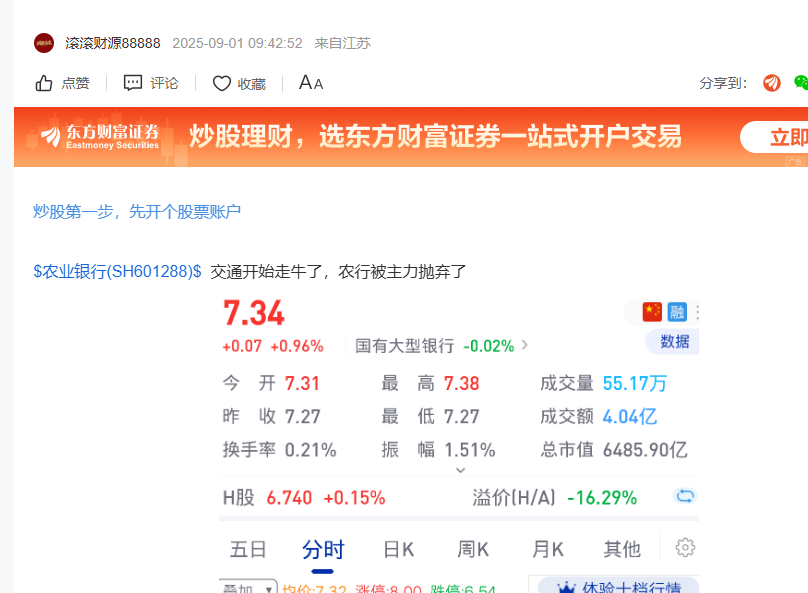Adjust font size with AA icon
Image resolution: width=808 pixels, height=593 pixels.
coord(311,82)
